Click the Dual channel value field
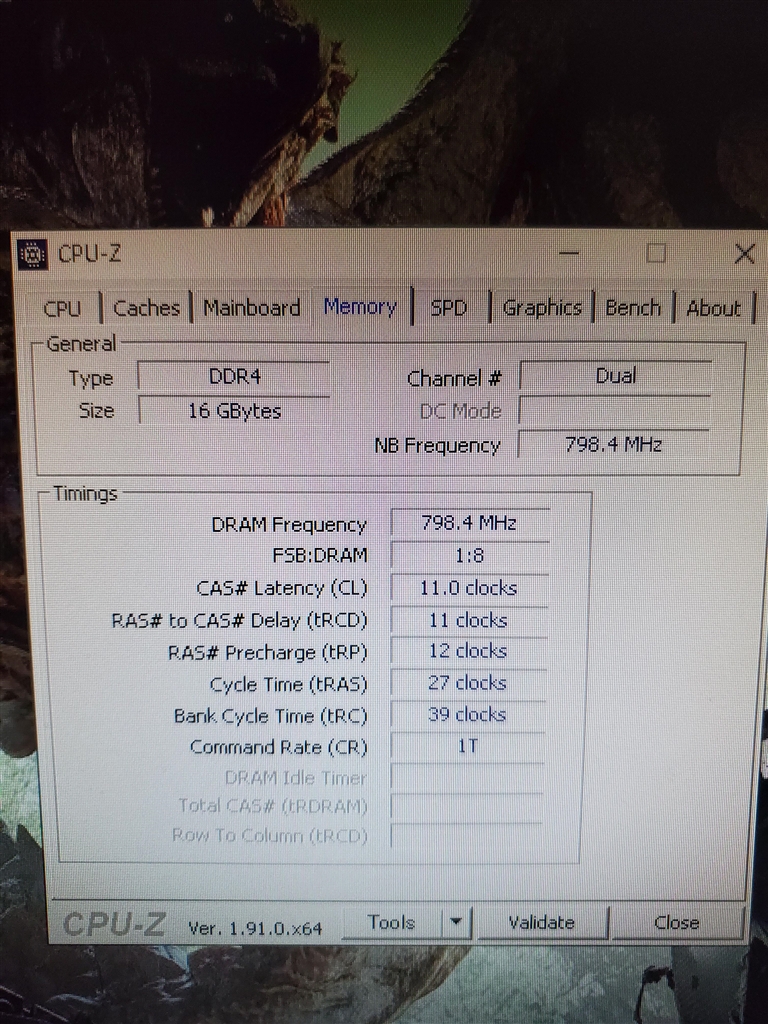768x1024 pixels. pyautogui.click(x=615, y=376)
